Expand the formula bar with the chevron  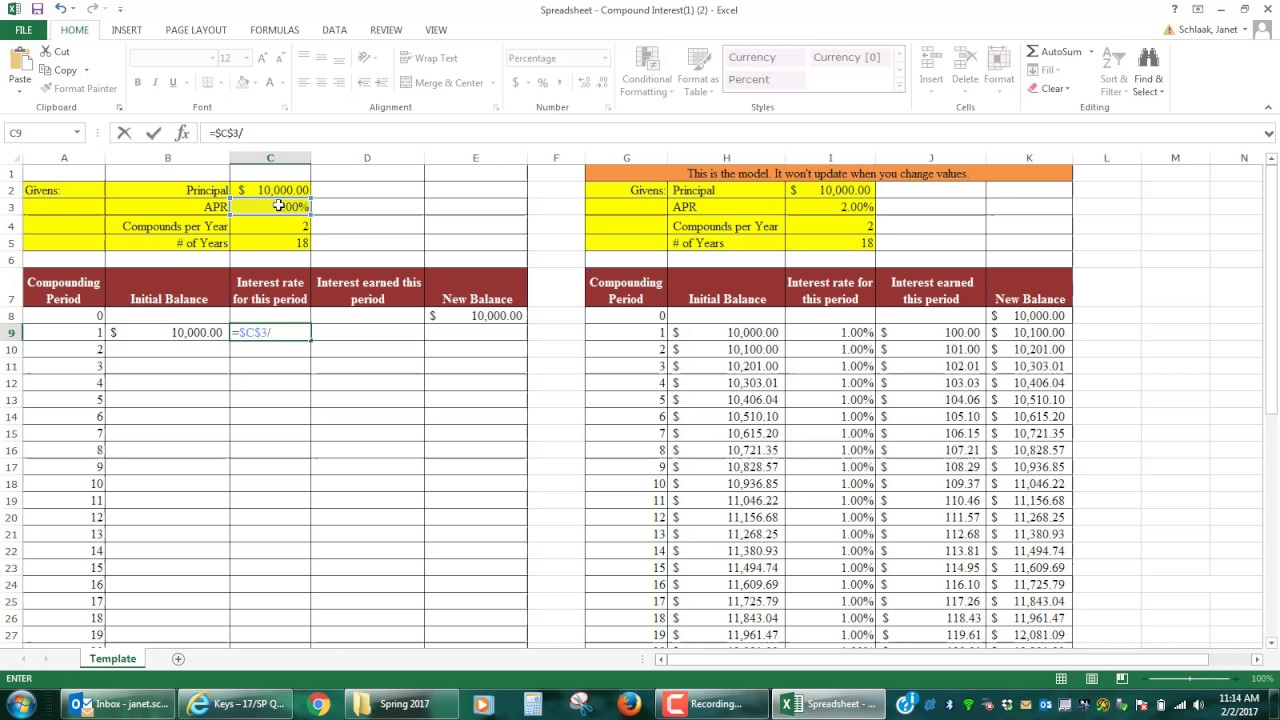1269,133
